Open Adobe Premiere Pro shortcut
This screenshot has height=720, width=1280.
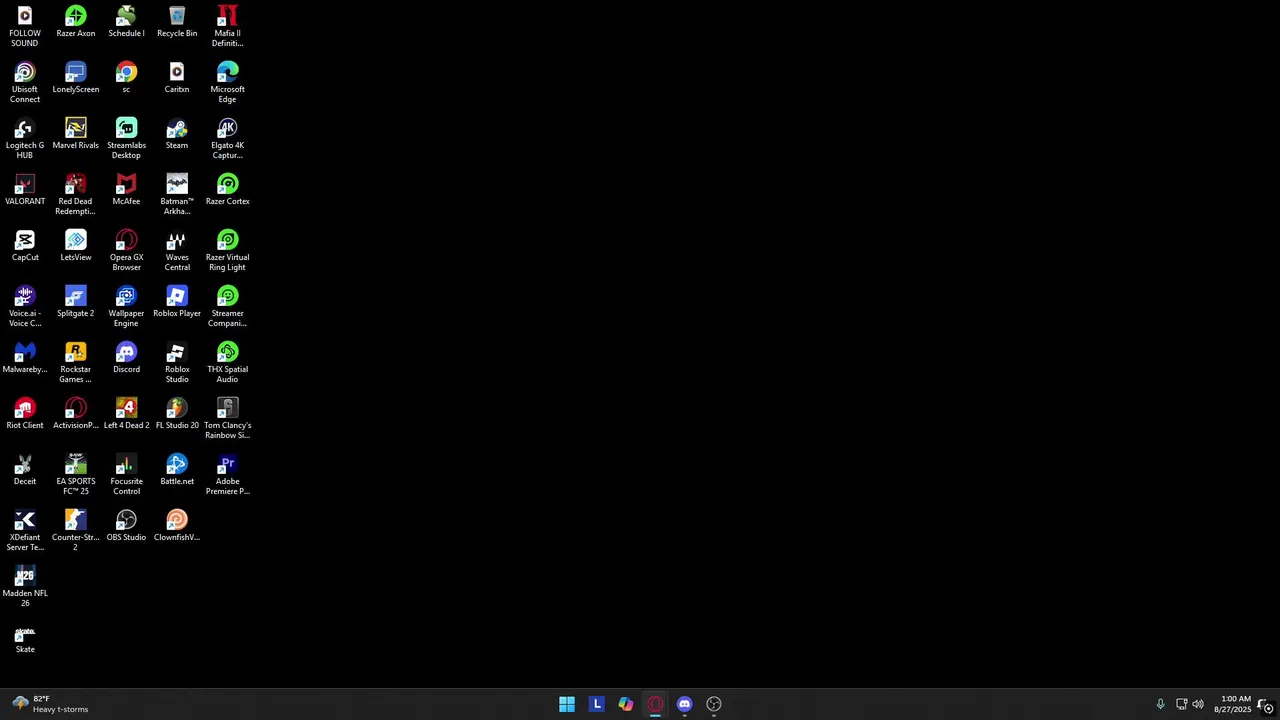(227, 475)
